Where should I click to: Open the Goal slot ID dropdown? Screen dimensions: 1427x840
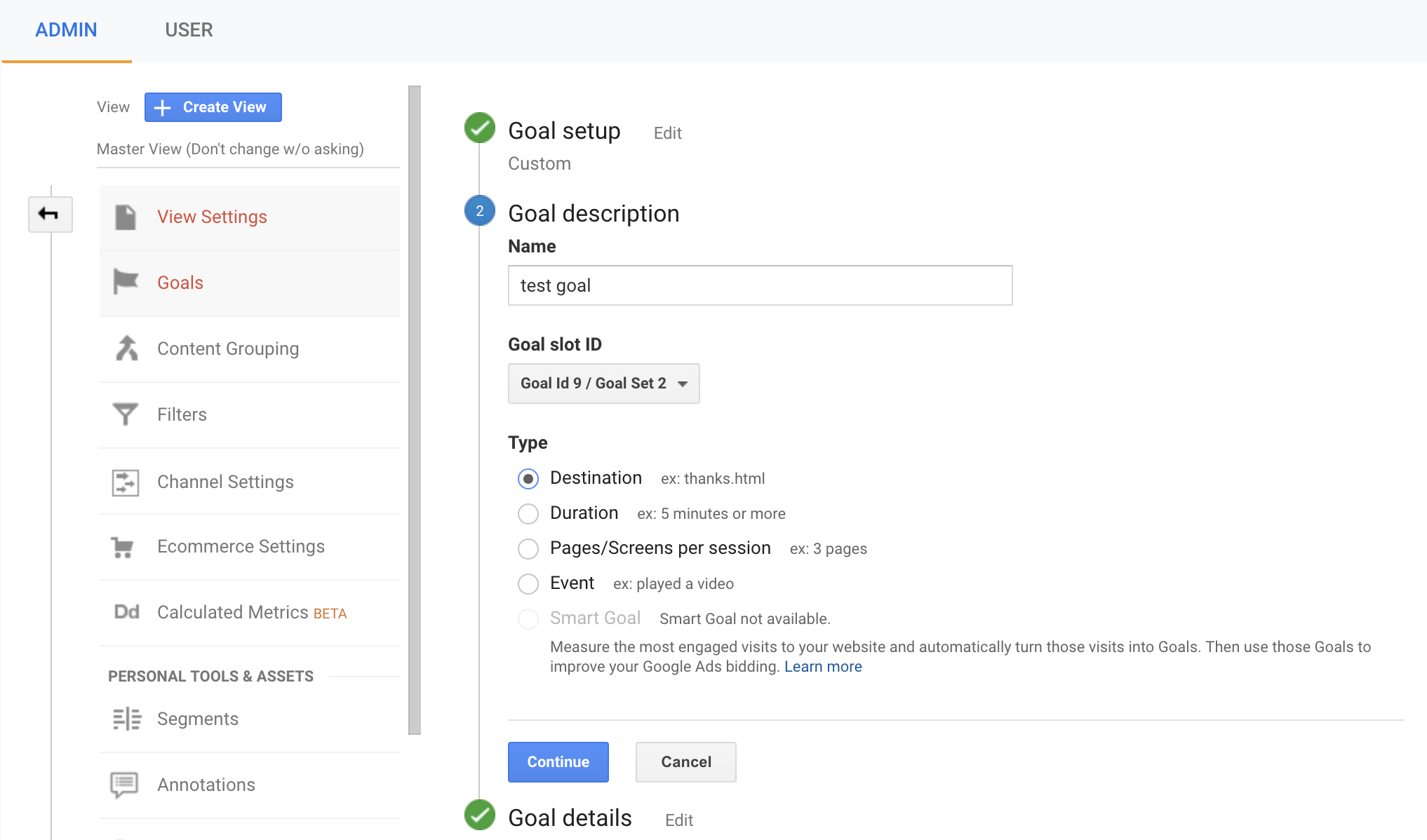(x=603, y=384)
